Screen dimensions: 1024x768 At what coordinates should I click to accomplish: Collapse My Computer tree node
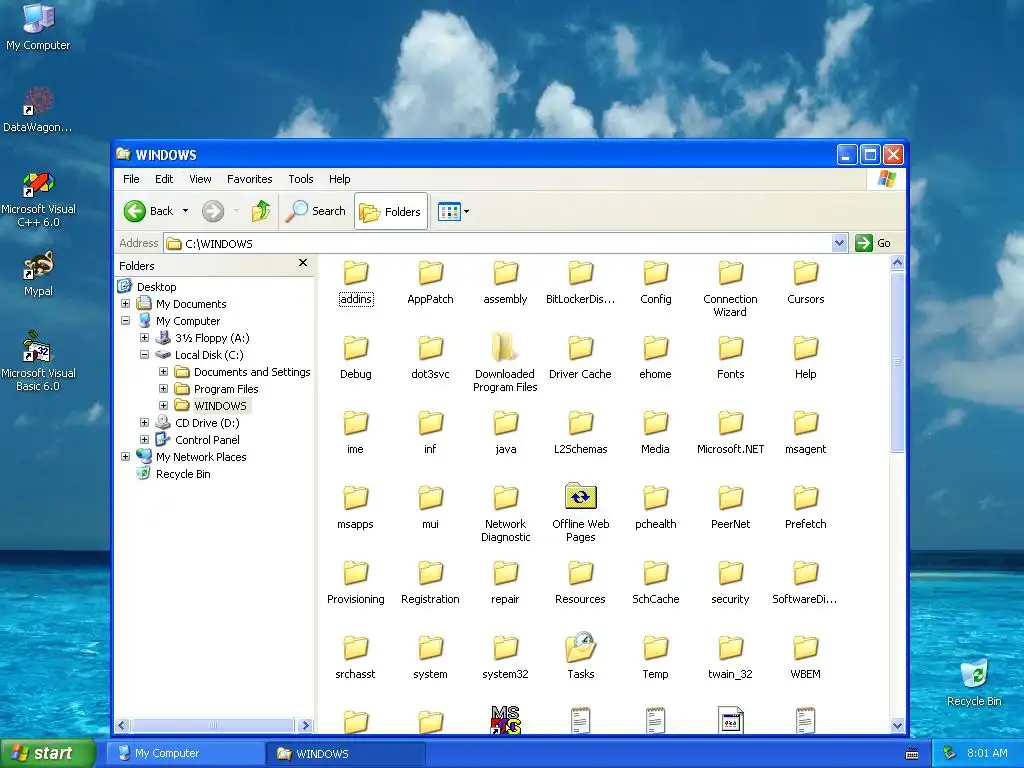tap(125, 321)
